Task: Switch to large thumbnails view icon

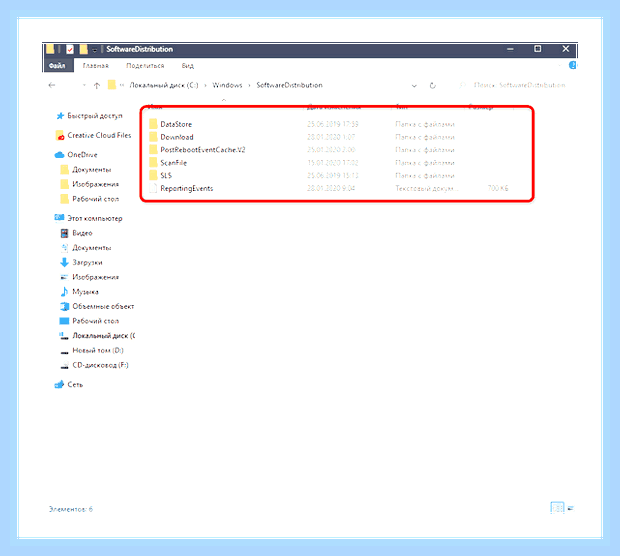Action: (571, 508)
